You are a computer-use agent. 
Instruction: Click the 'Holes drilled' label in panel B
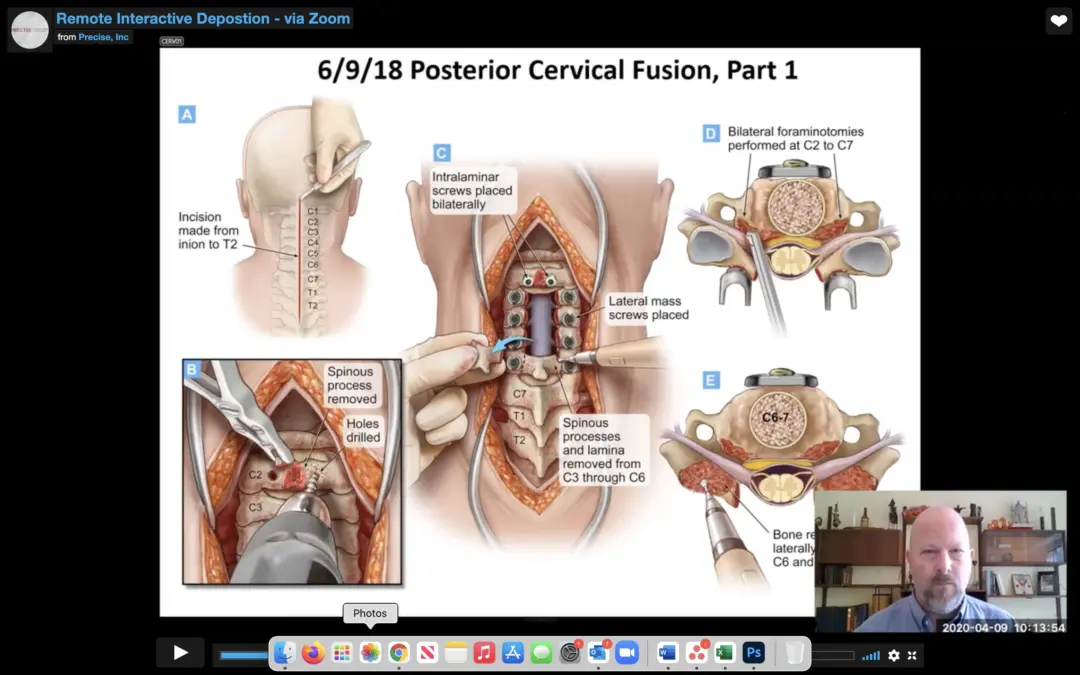tap(363, 430)
